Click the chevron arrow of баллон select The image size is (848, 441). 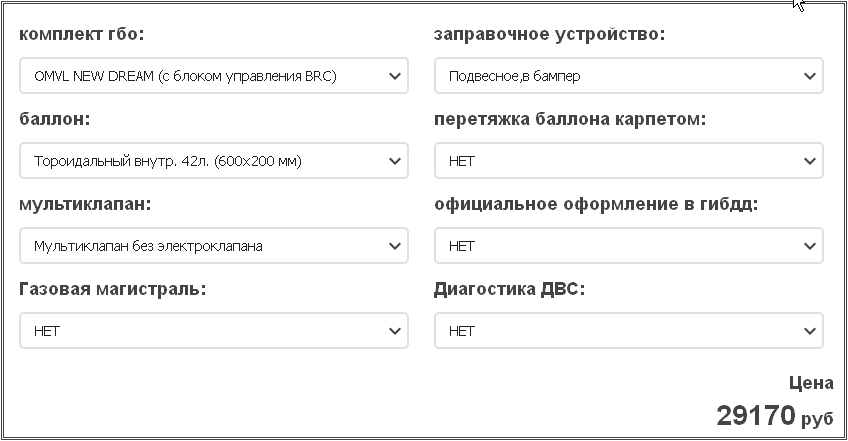(395, 161)
